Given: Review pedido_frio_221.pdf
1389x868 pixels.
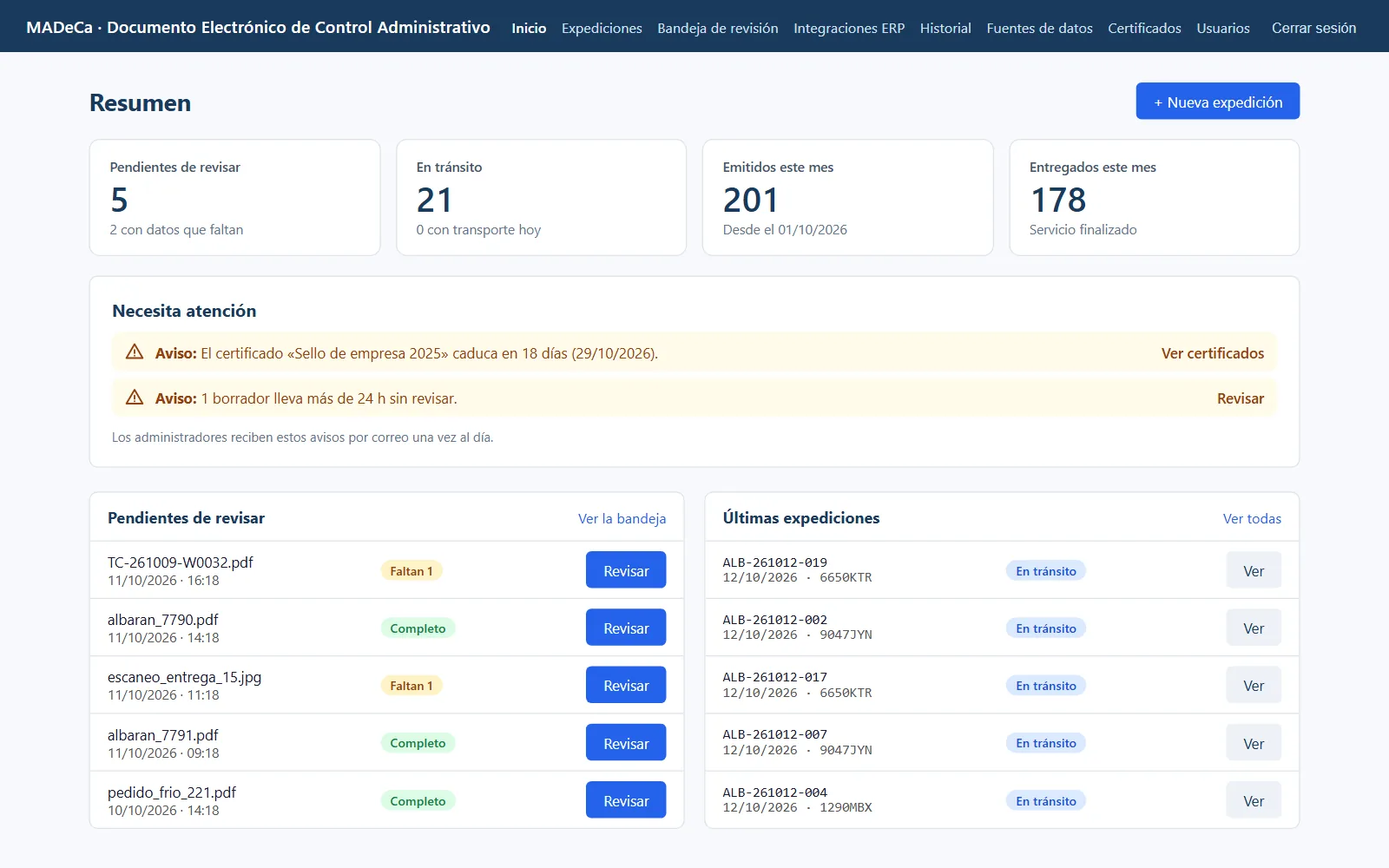Looking at the screenshot, I should (x=626, y=800).
